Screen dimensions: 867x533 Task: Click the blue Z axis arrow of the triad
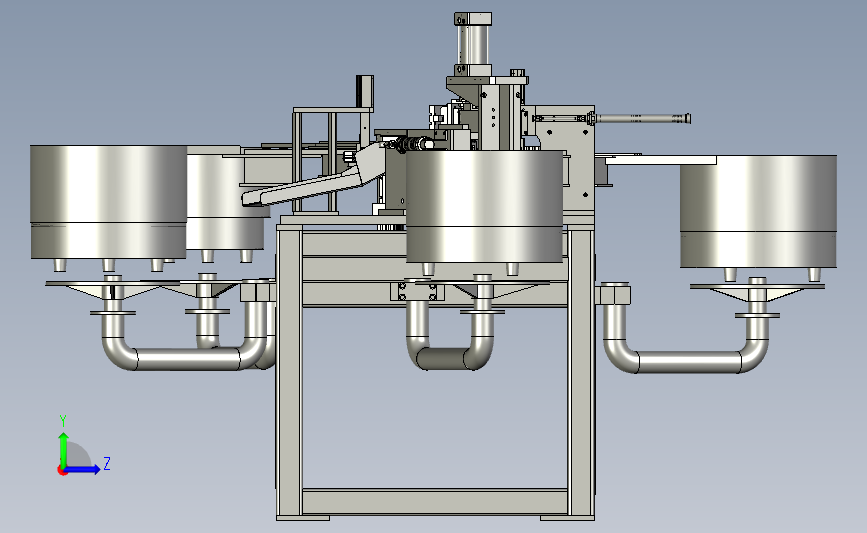coord(83,470)
